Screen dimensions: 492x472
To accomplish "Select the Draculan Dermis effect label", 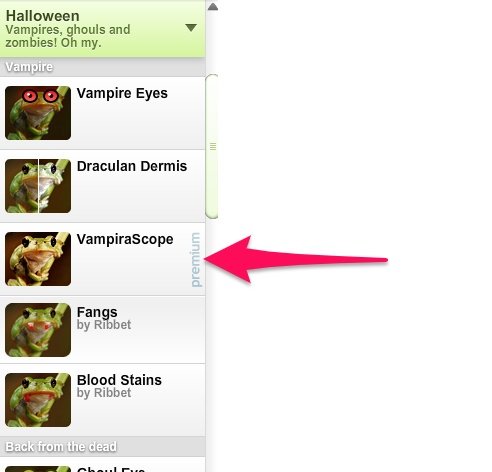I will click(132, 166).
